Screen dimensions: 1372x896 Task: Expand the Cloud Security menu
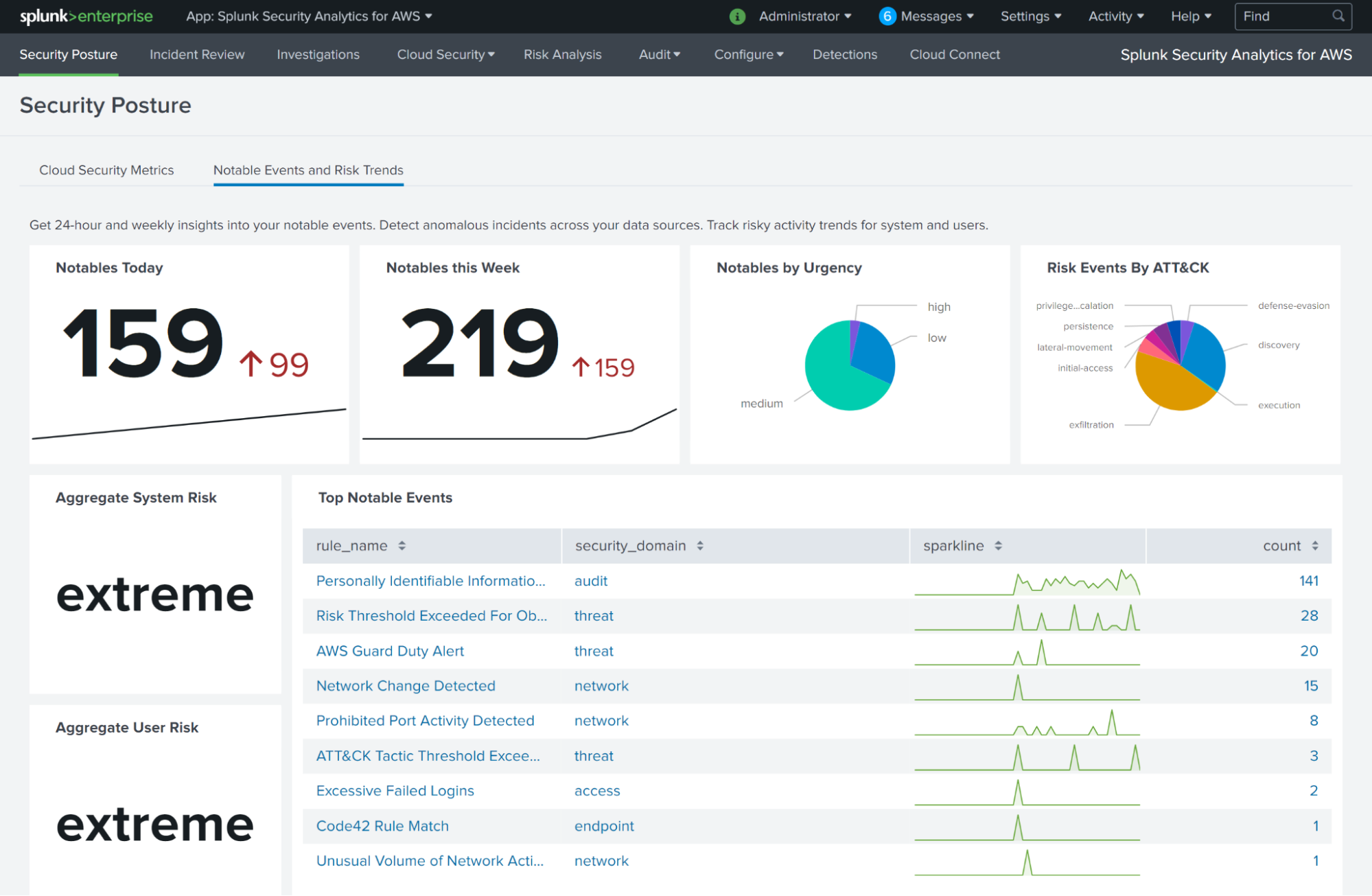point(445,54)
